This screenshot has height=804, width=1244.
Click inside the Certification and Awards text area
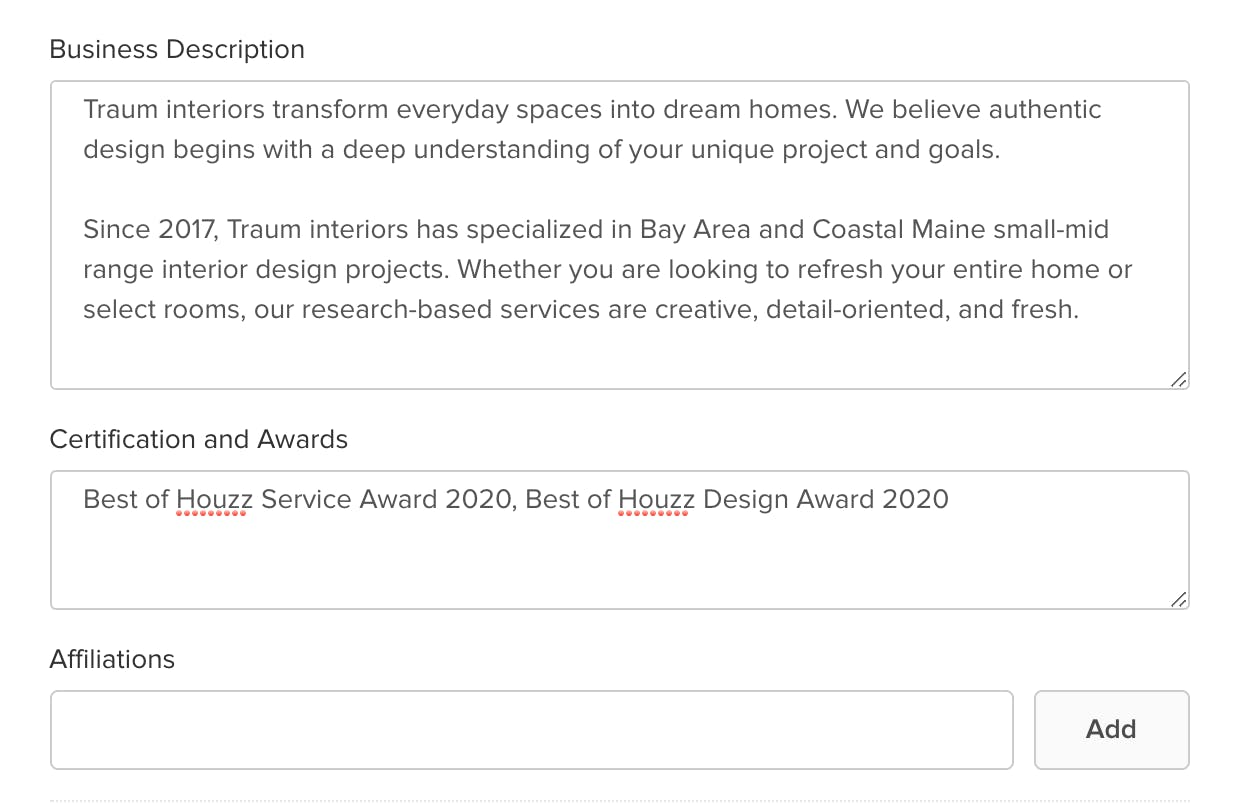coord(620,540)
